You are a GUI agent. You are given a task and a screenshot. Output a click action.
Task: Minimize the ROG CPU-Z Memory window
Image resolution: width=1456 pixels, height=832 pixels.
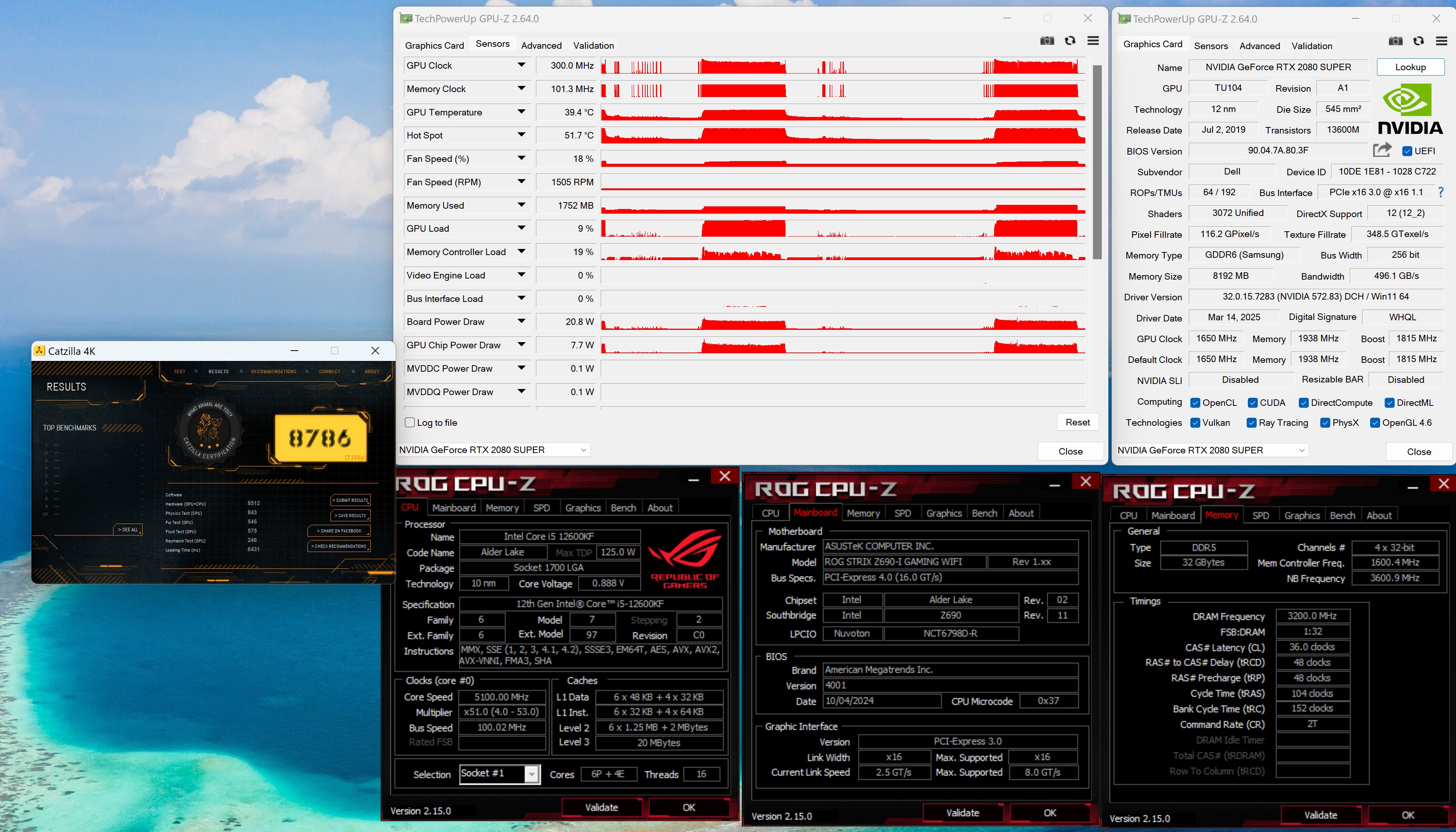tap(1412, 488)
